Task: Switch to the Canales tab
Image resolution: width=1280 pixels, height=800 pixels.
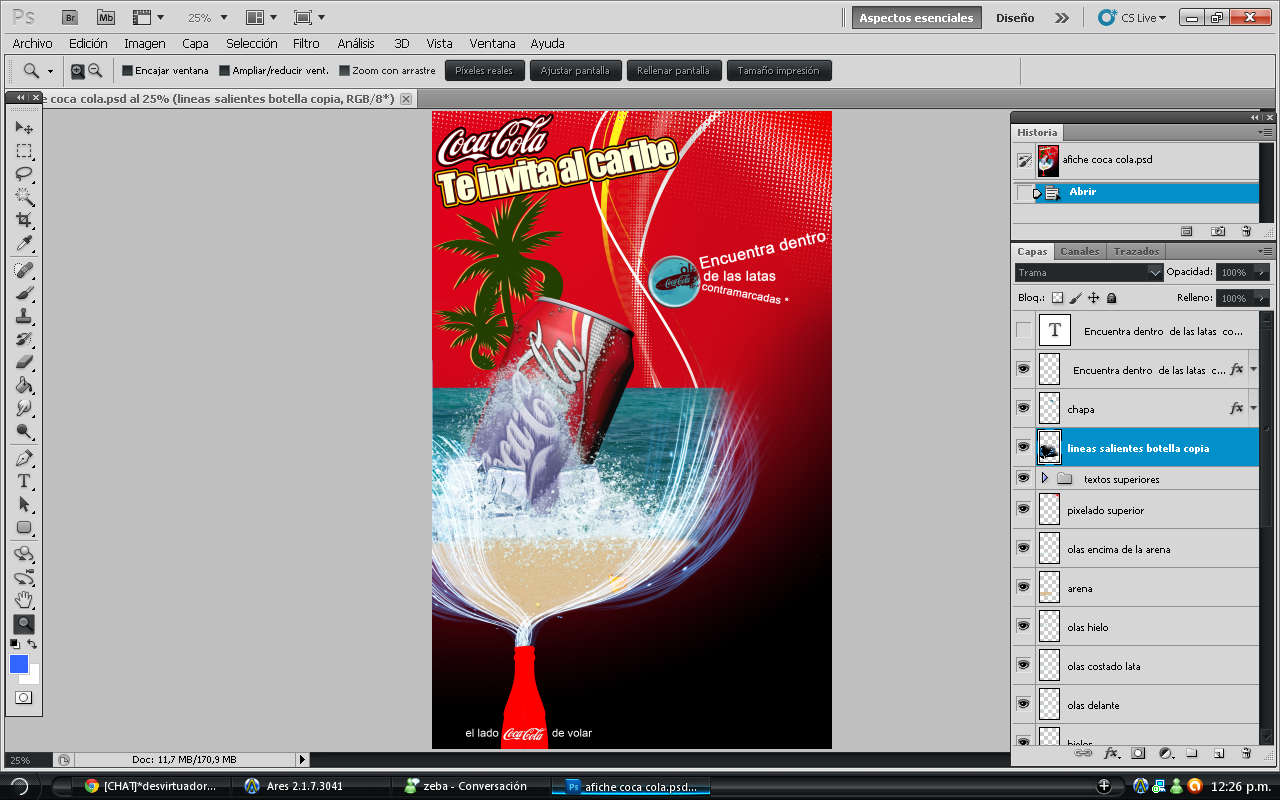Action: pos(1079,251)
